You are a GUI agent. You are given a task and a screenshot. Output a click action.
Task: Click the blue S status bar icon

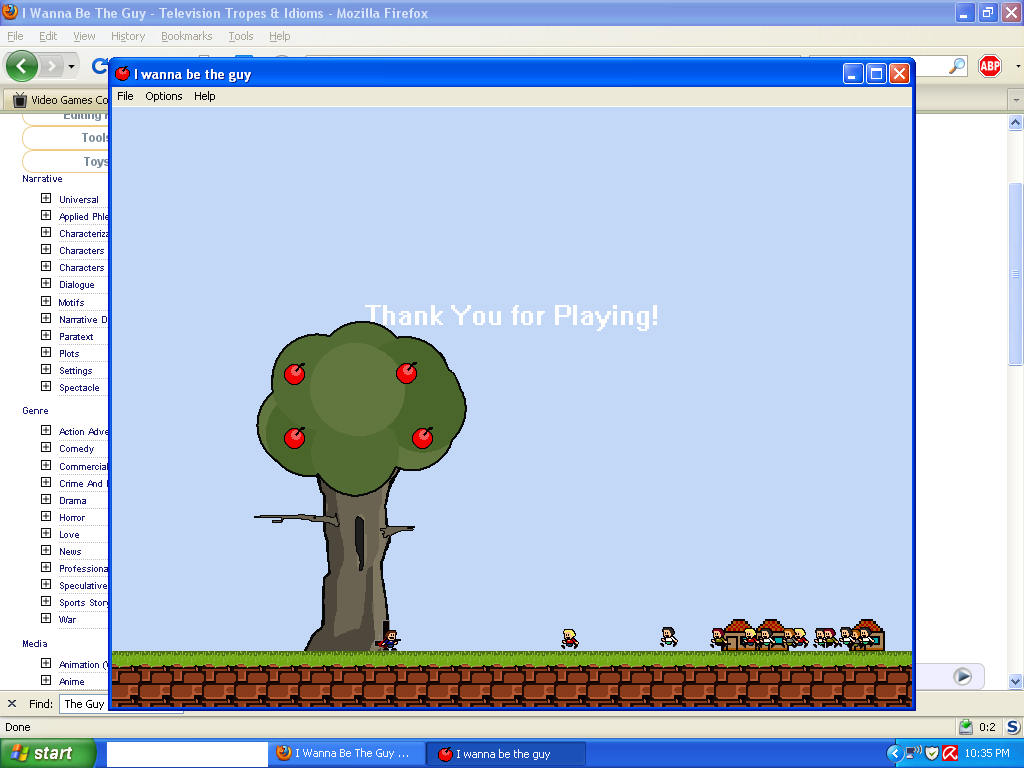tap(1013, 727)
